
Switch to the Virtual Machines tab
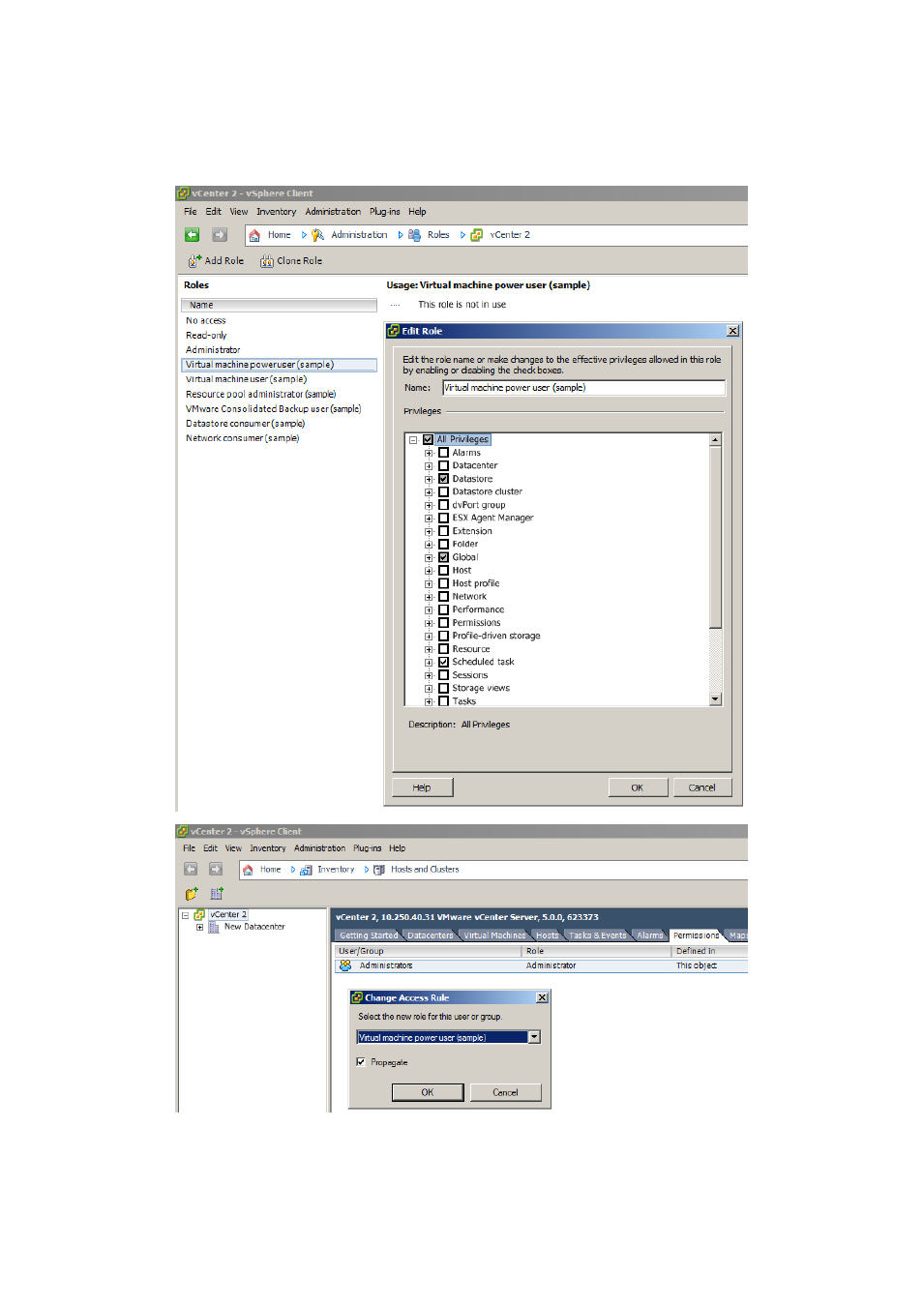coord(494,935)
